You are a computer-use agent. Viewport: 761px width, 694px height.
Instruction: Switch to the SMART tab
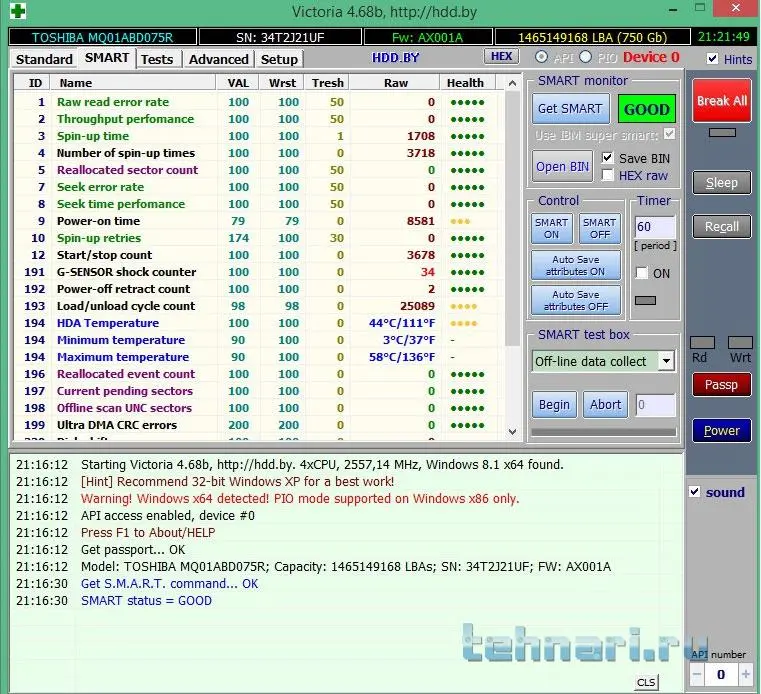click(x=107, y=58)
